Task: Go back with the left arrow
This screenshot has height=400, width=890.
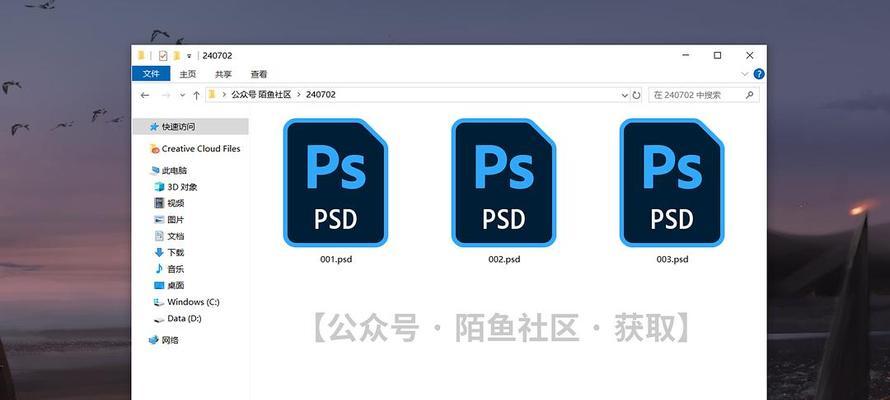Action: (145, 95)
